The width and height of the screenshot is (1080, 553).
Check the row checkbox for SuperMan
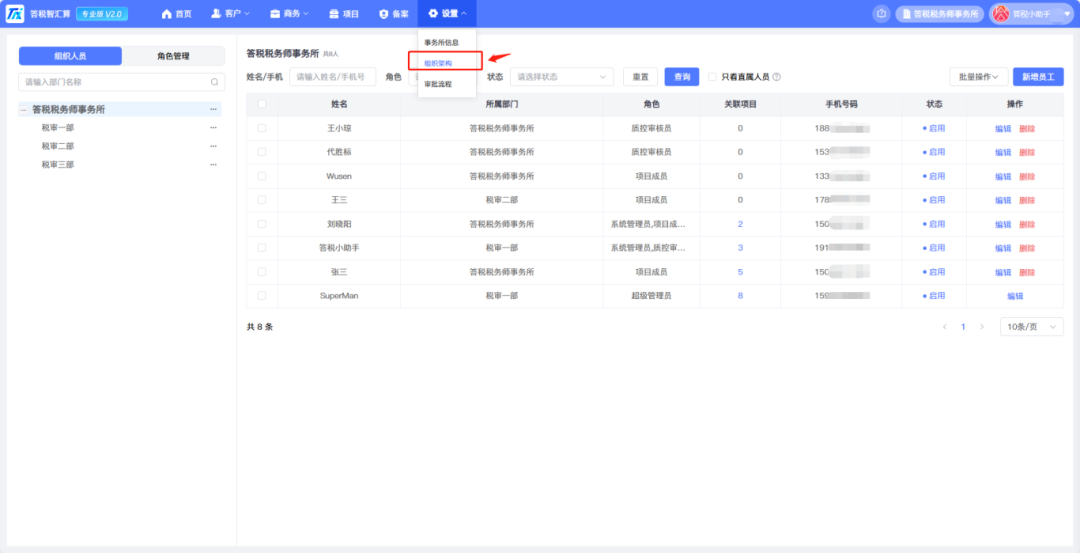262,295
